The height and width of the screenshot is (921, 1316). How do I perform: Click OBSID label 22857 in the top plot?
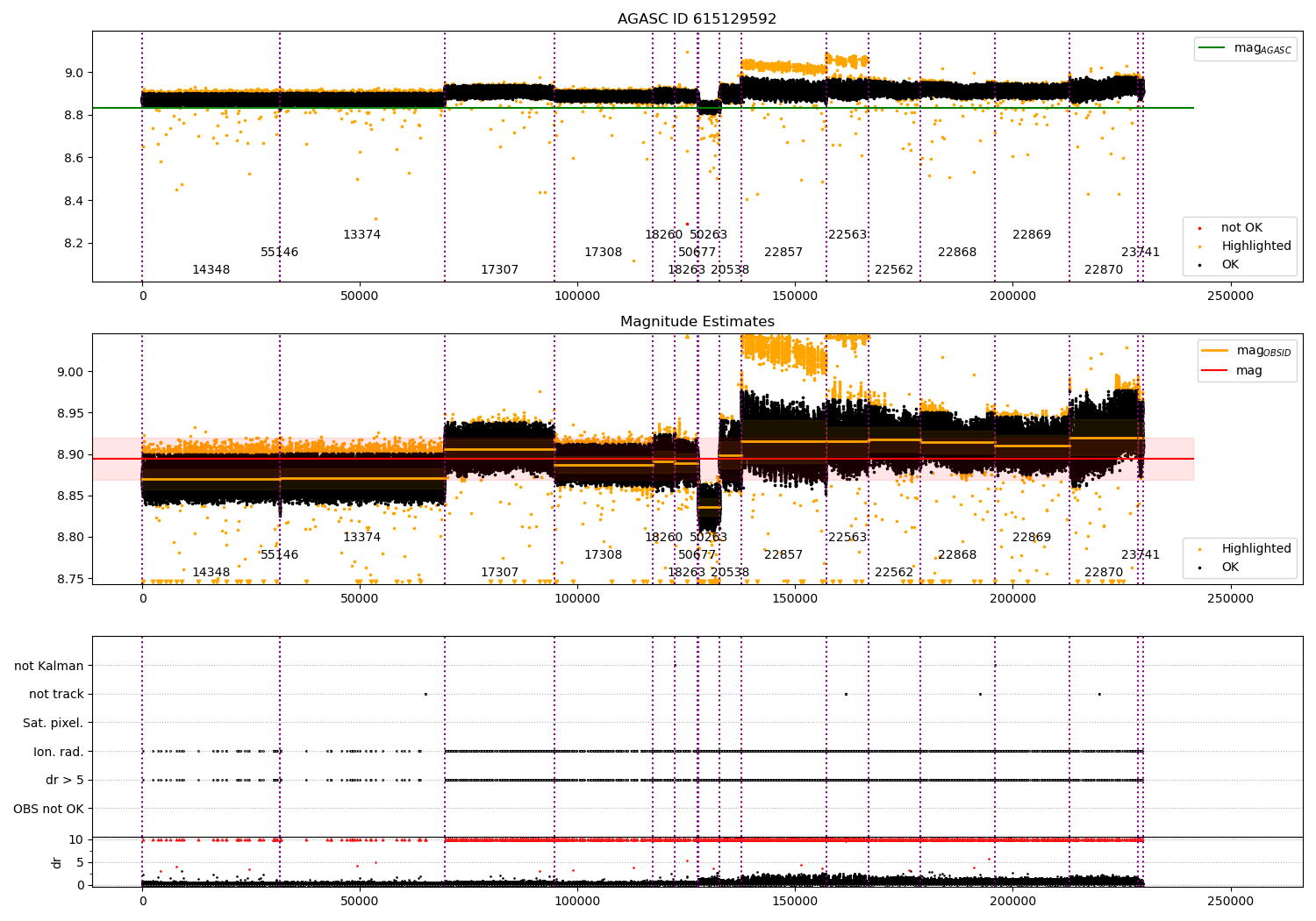tap(783, 253)
